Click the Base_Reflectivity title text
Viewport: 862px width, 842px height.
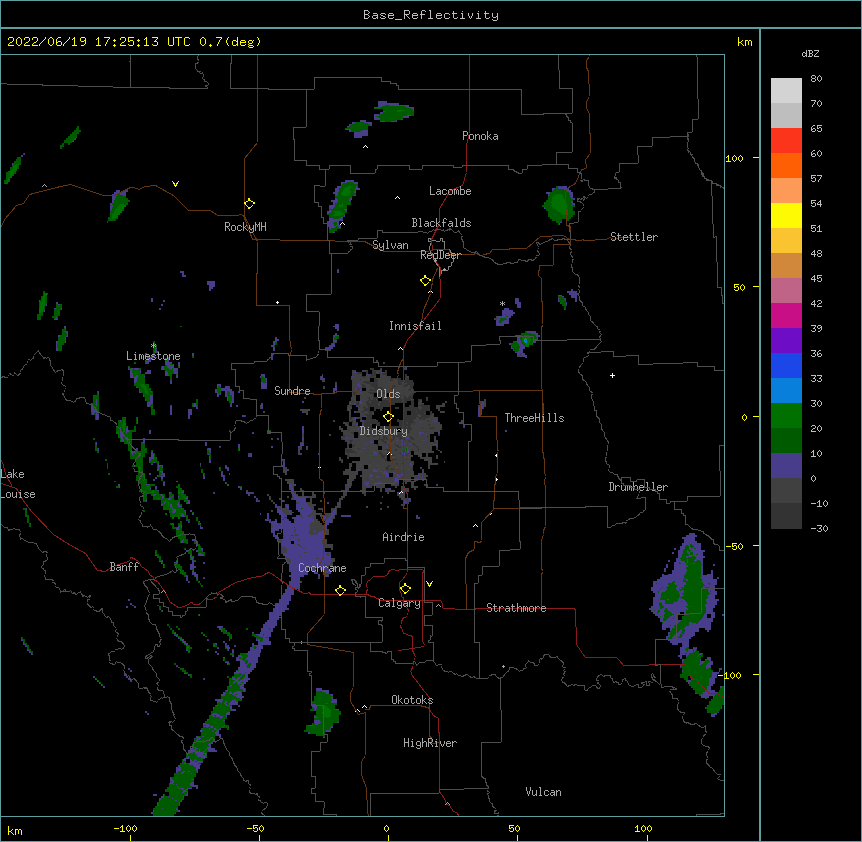coord(431,15)
